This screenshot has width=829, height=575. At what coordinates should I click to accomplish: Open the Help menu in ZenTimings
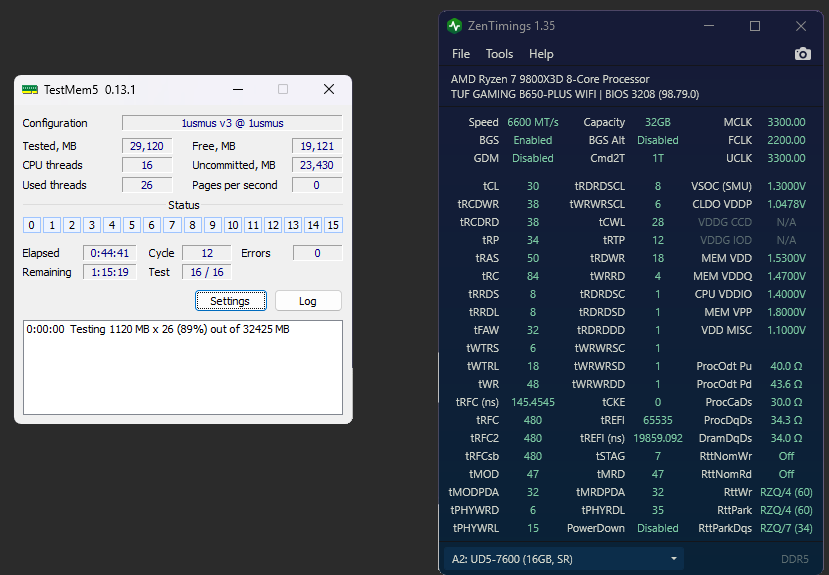click(541, 54)
